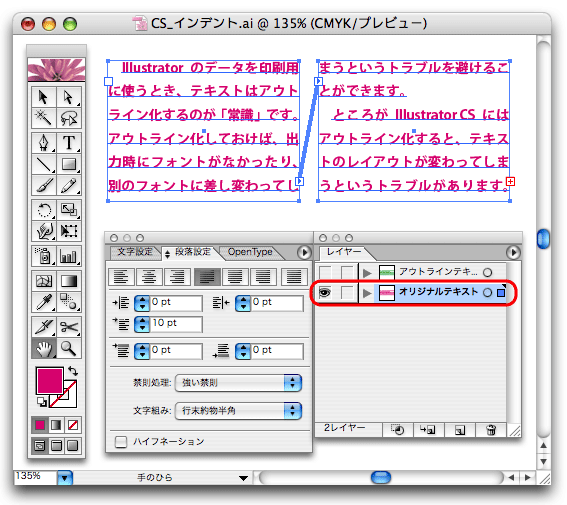The width and height of the screenshot is (567, 505).
Task: Click the magenta Fill color swatch
Action: (50, 380)
